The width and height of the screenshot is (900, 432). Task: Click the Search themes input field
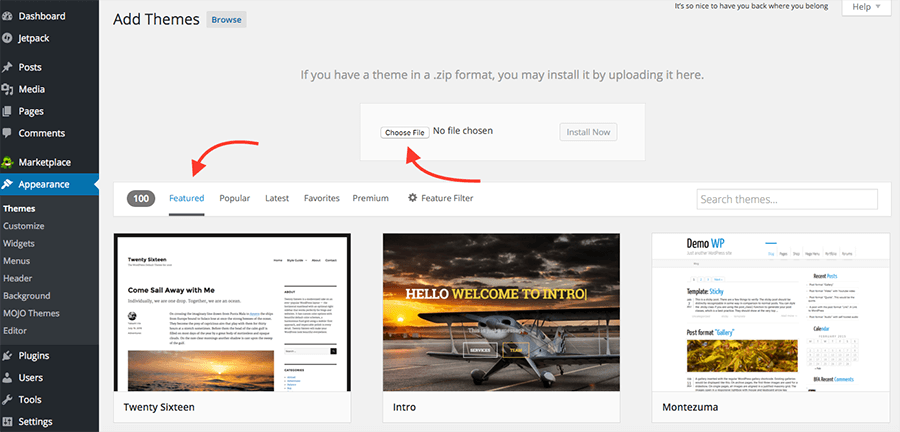[787, 199]
